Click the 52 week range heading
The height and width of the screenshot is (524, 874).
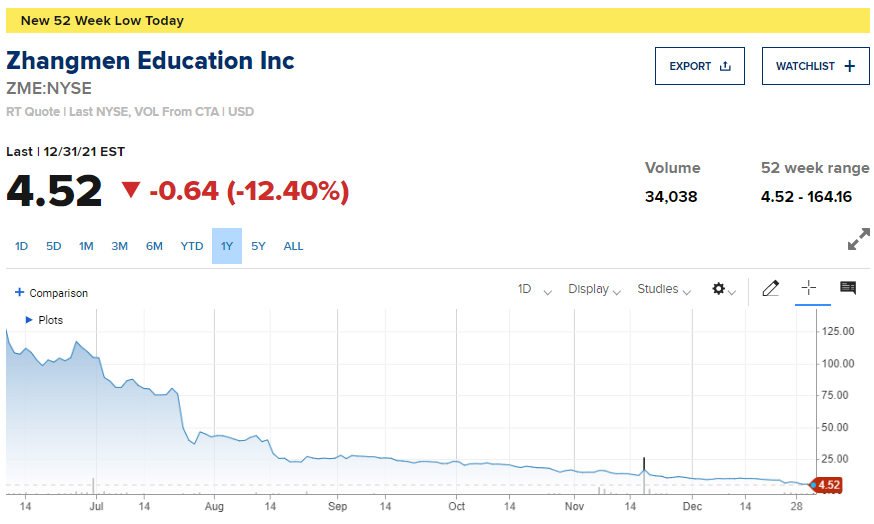pos(815,168)
